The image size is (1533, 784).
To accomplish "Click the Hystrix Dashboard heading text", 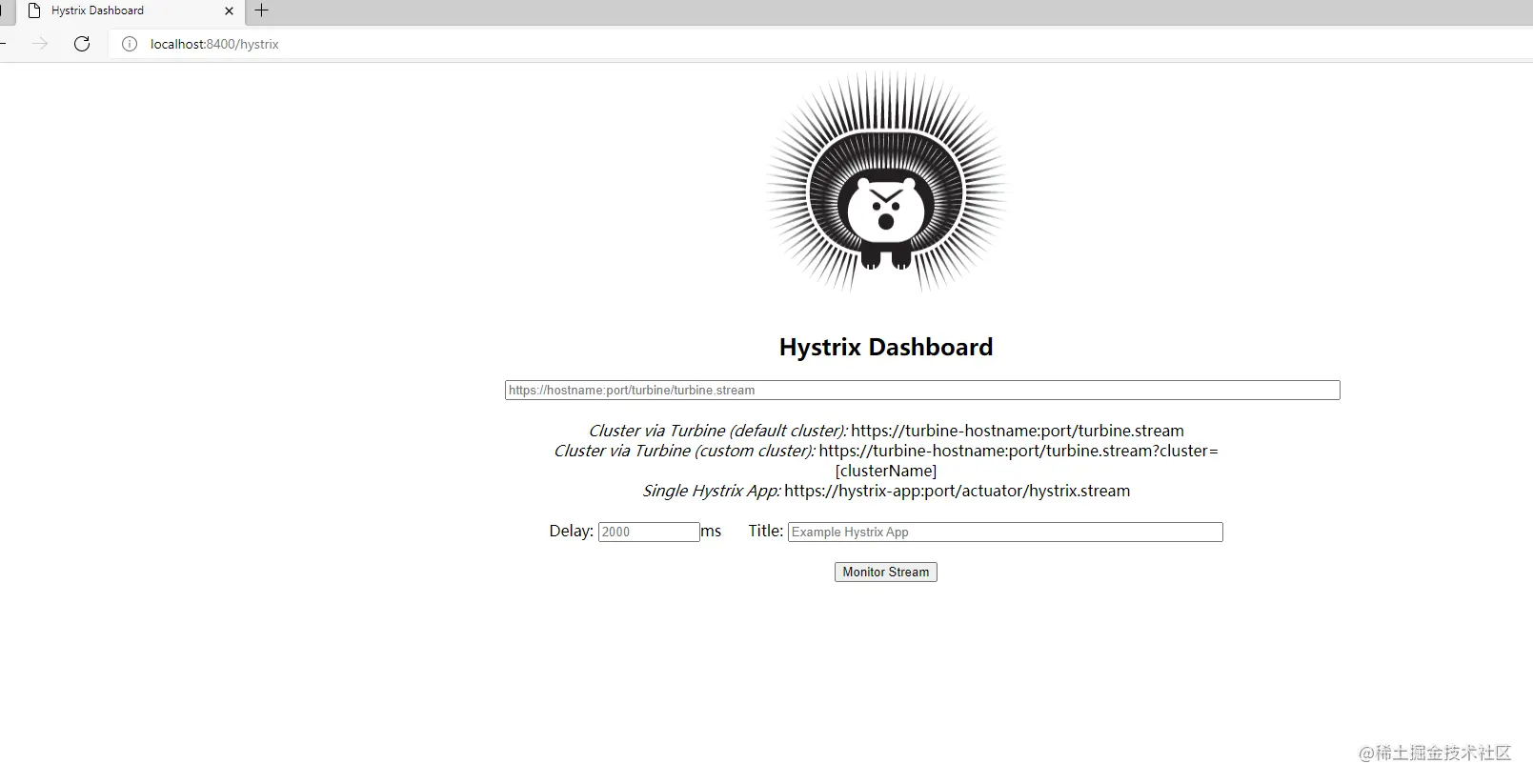I will coord(886,347).
